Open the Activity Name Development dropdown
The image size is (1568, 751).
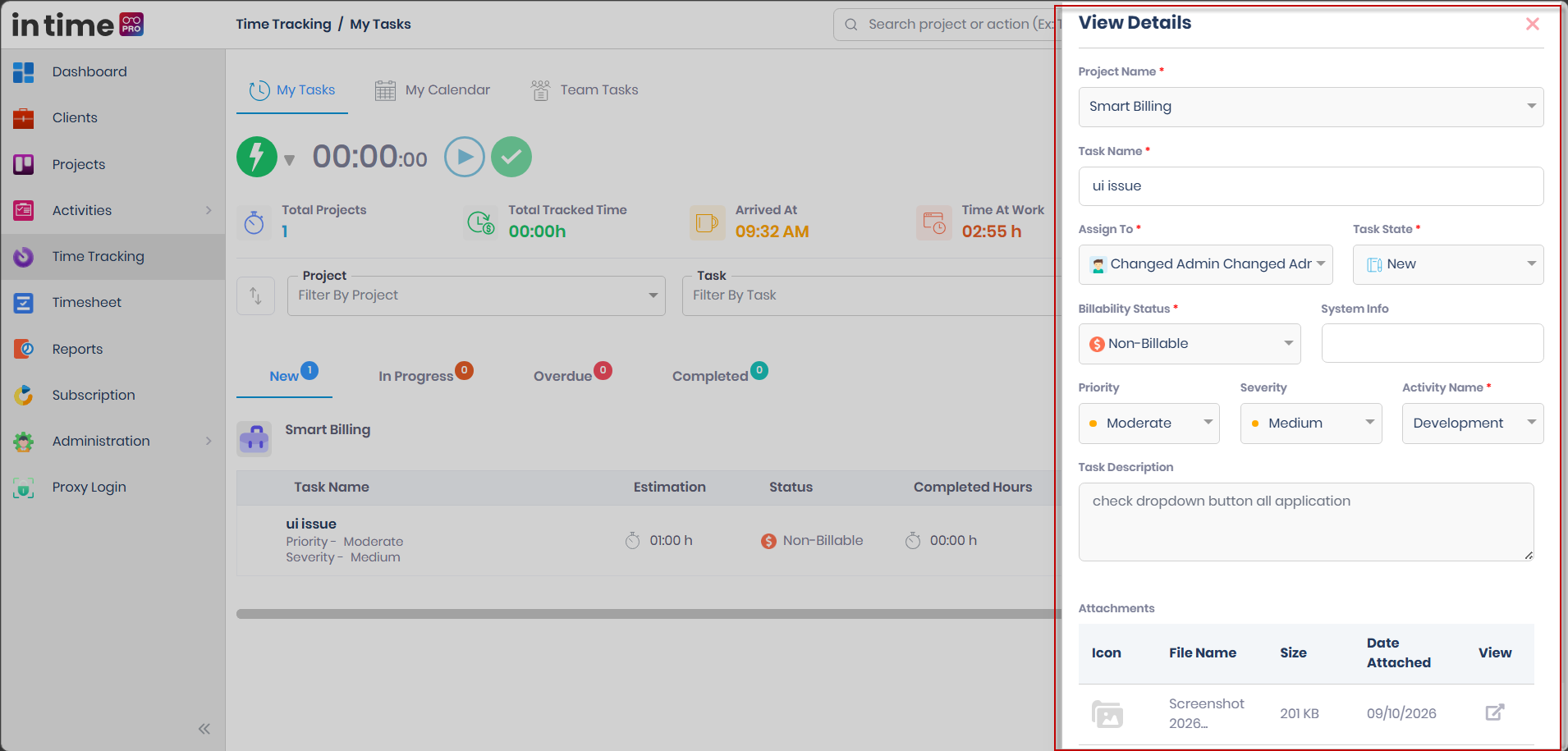[1473, 424]
